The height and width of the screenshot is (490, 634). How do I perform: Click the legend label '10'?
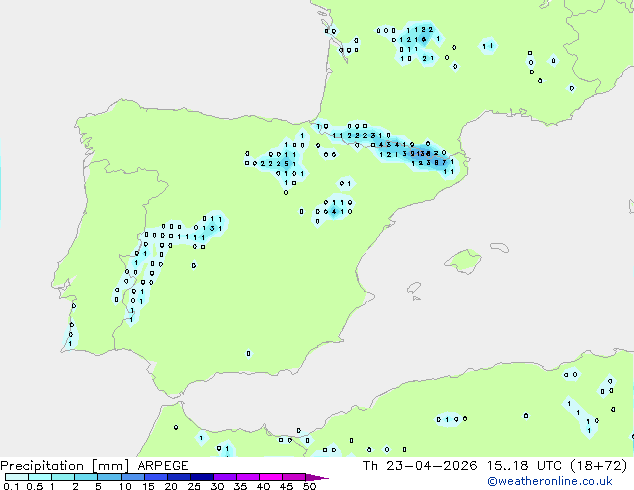click(125, 486)
